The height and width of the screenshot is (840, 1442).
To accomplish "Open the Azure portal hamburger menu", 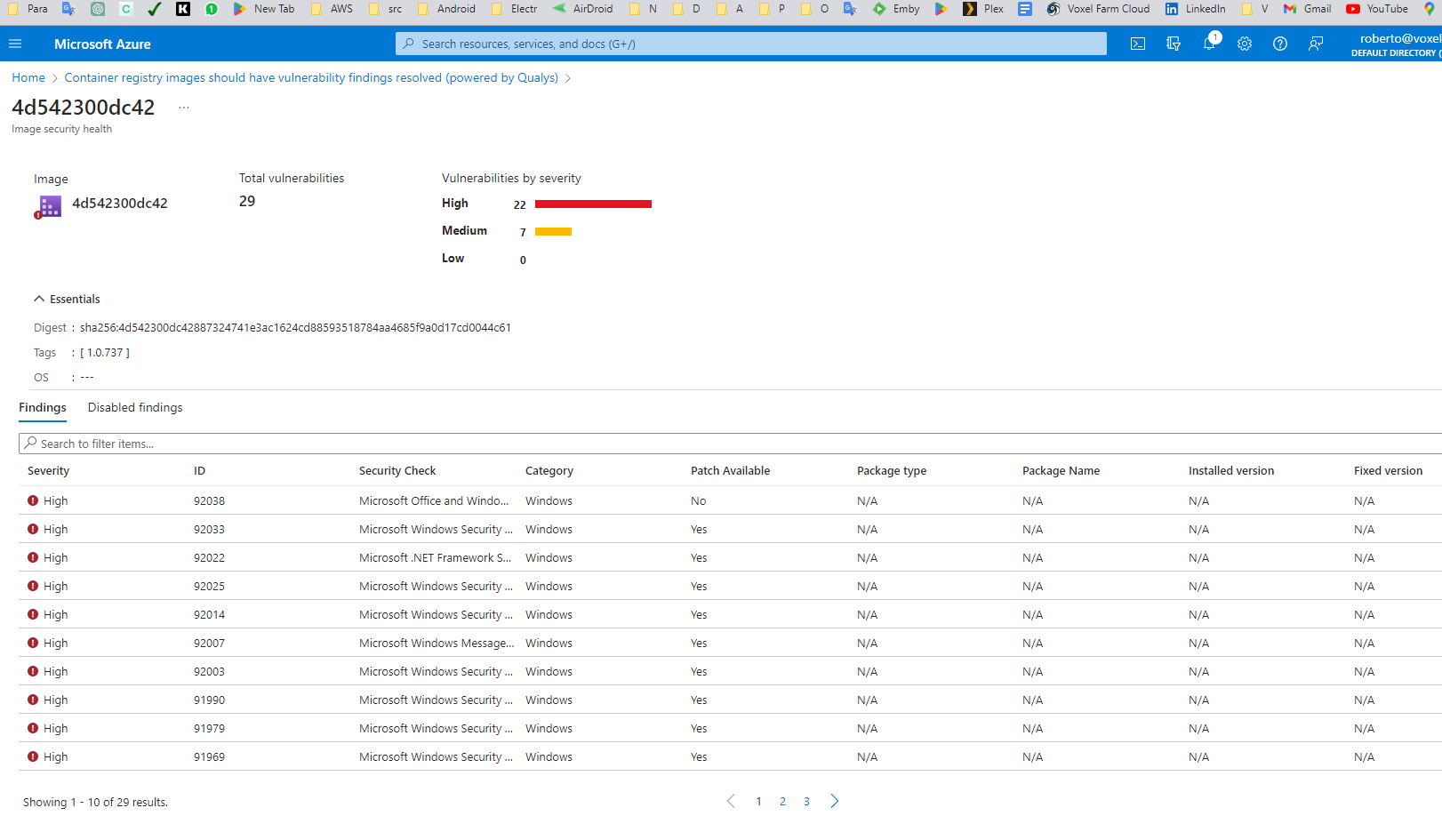I will 15,44.
